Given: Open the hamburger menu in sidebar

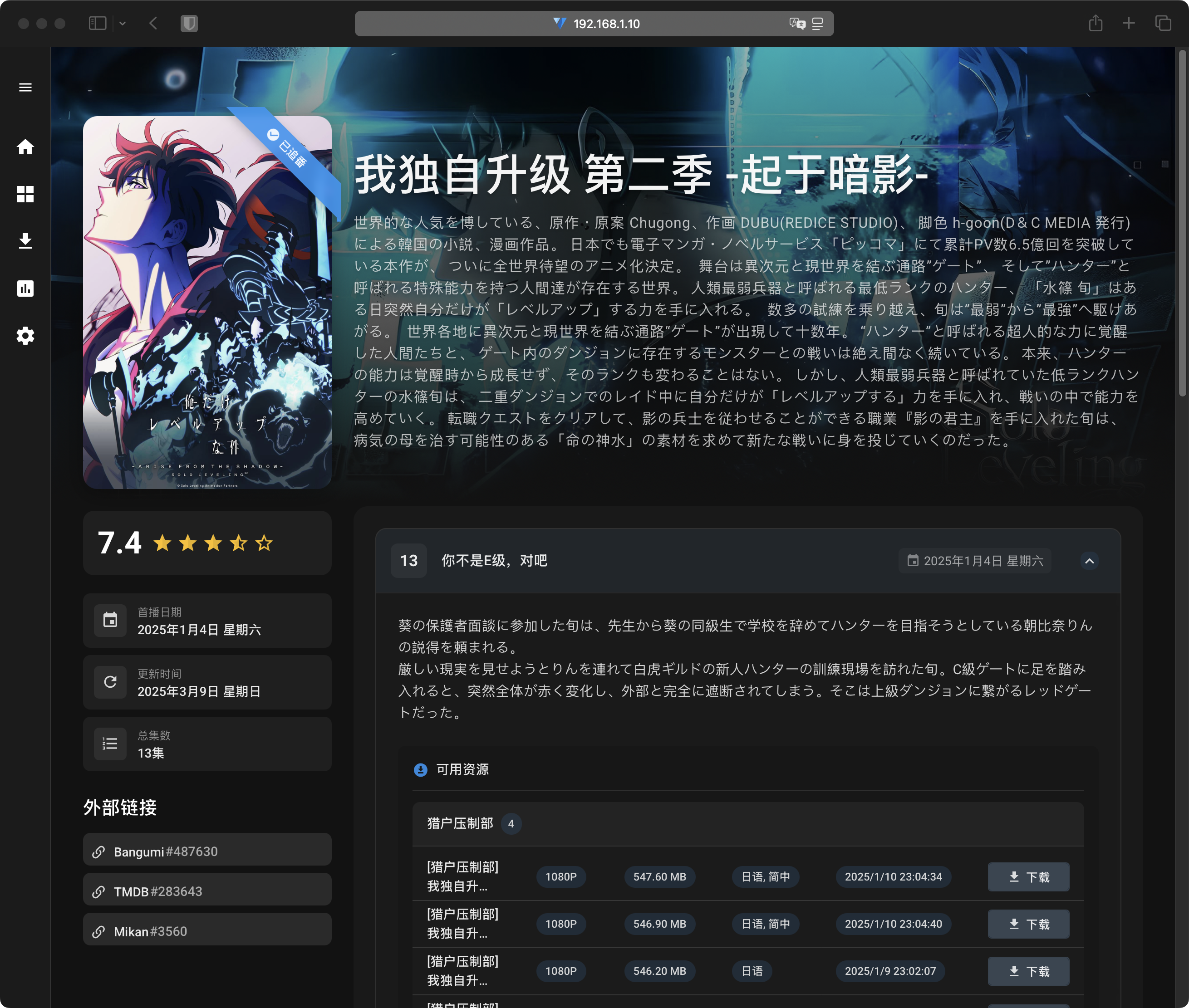Looking at the screenshot, I should click(25, 88).
